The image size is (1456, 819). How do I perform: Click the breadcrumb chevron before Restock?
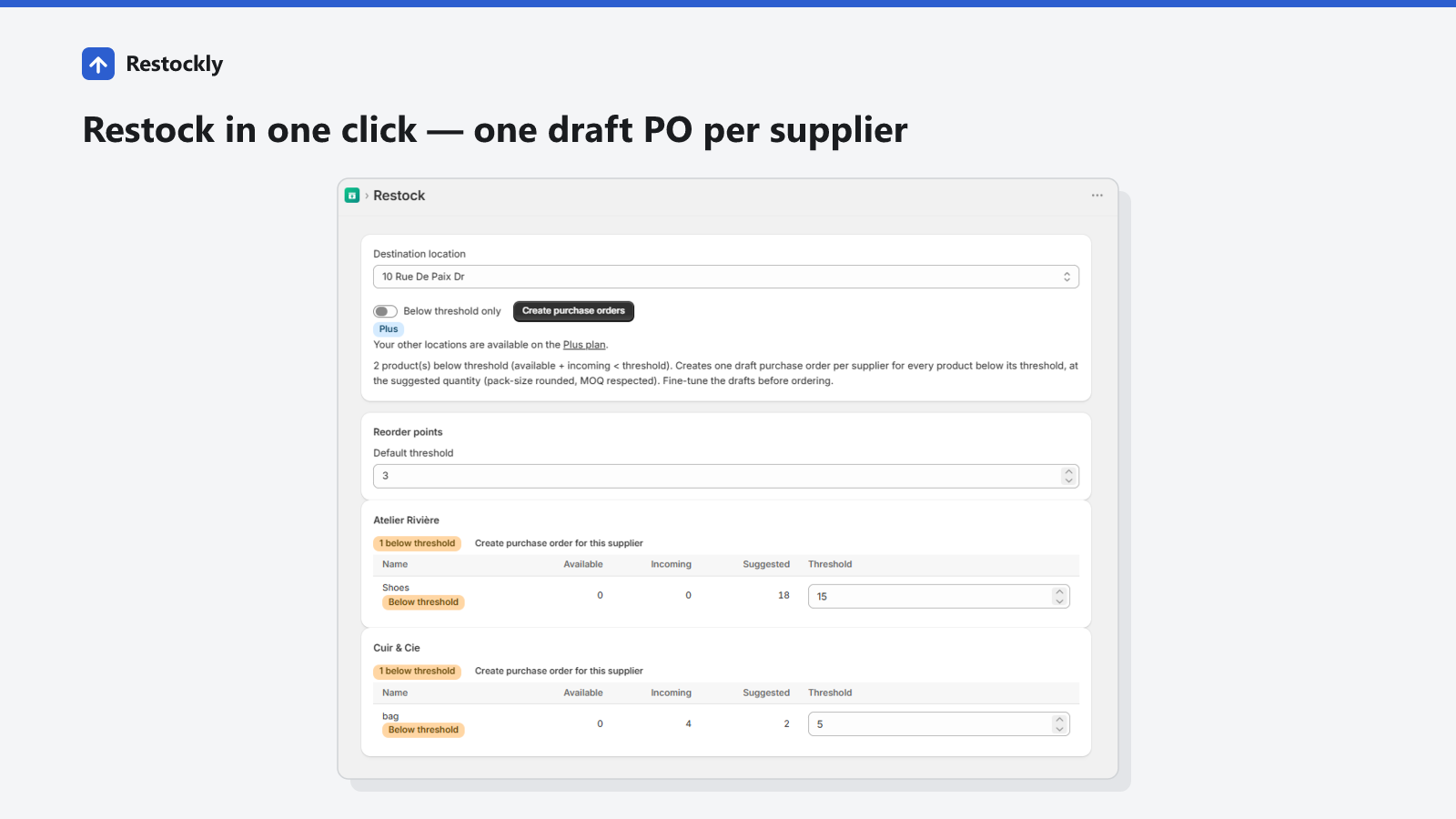tap(367, 196)
